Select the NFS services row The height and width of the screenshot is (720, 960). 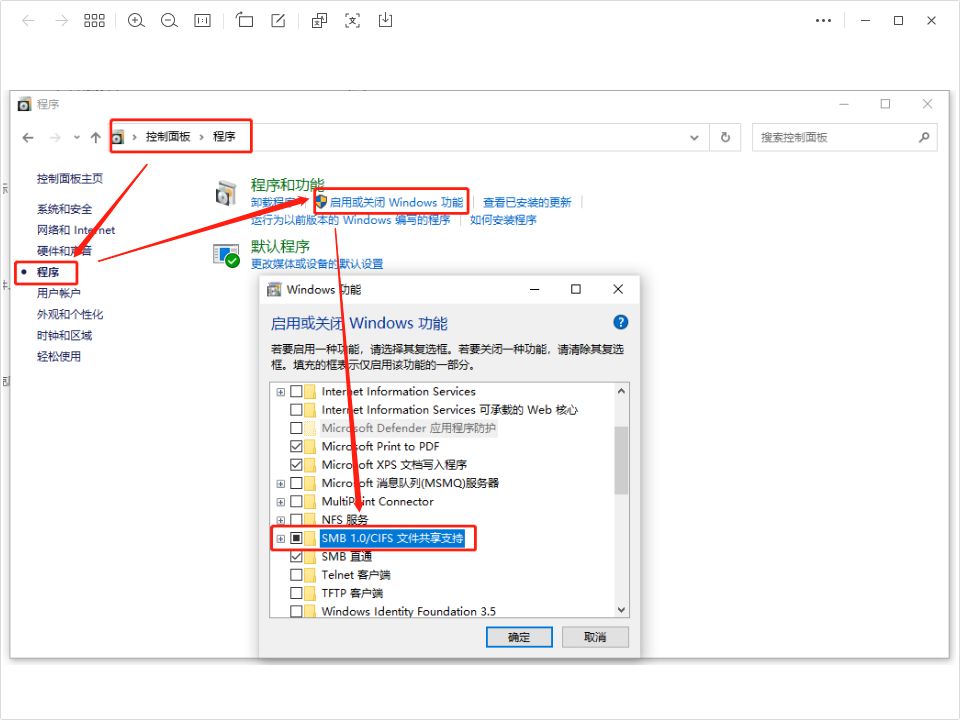pyautogui.click(x=345, y=520)
